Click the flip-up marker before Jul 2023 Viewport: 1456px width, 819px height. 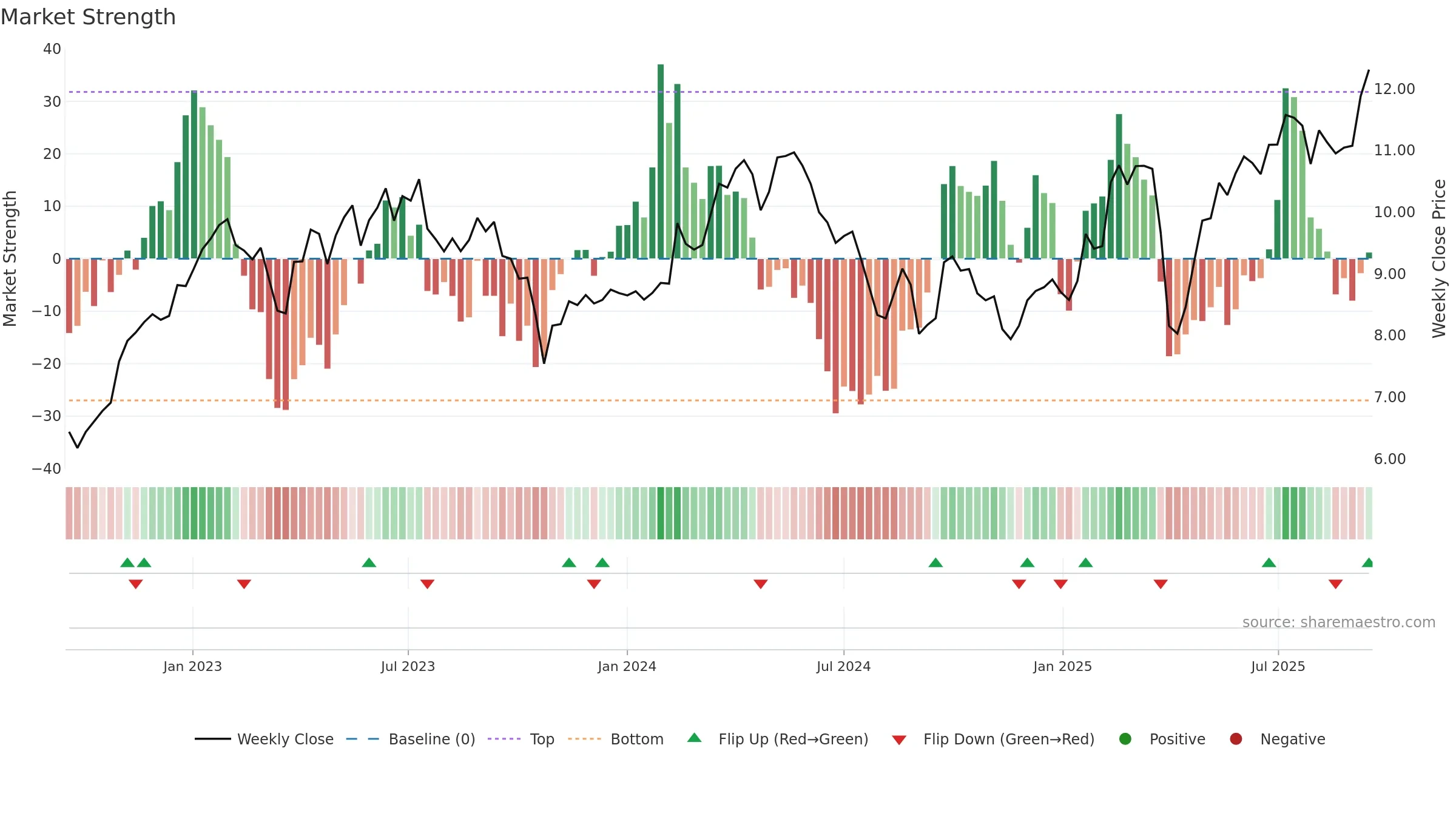[369, 562]
